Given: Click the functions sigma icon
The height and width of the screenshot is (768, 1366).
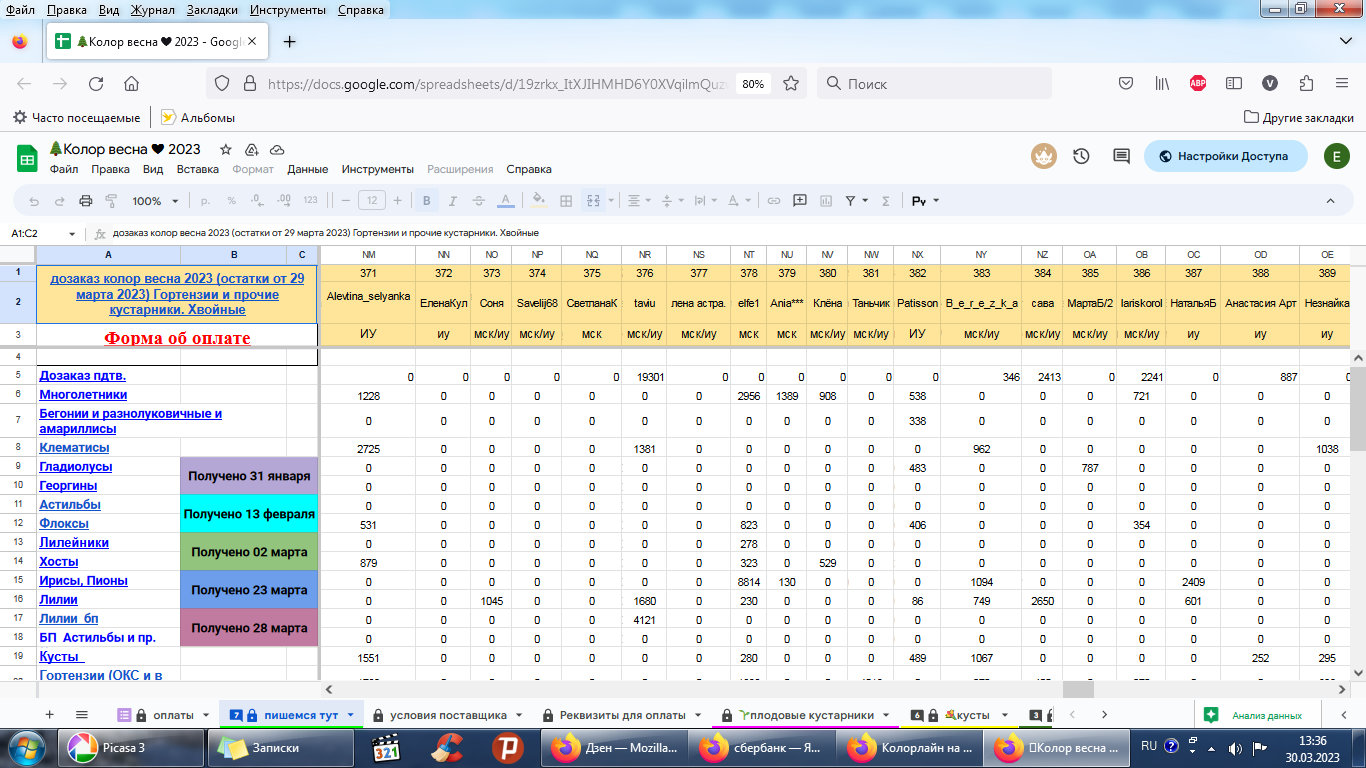Looking at the screenshot, I should [x=885, y=201].
